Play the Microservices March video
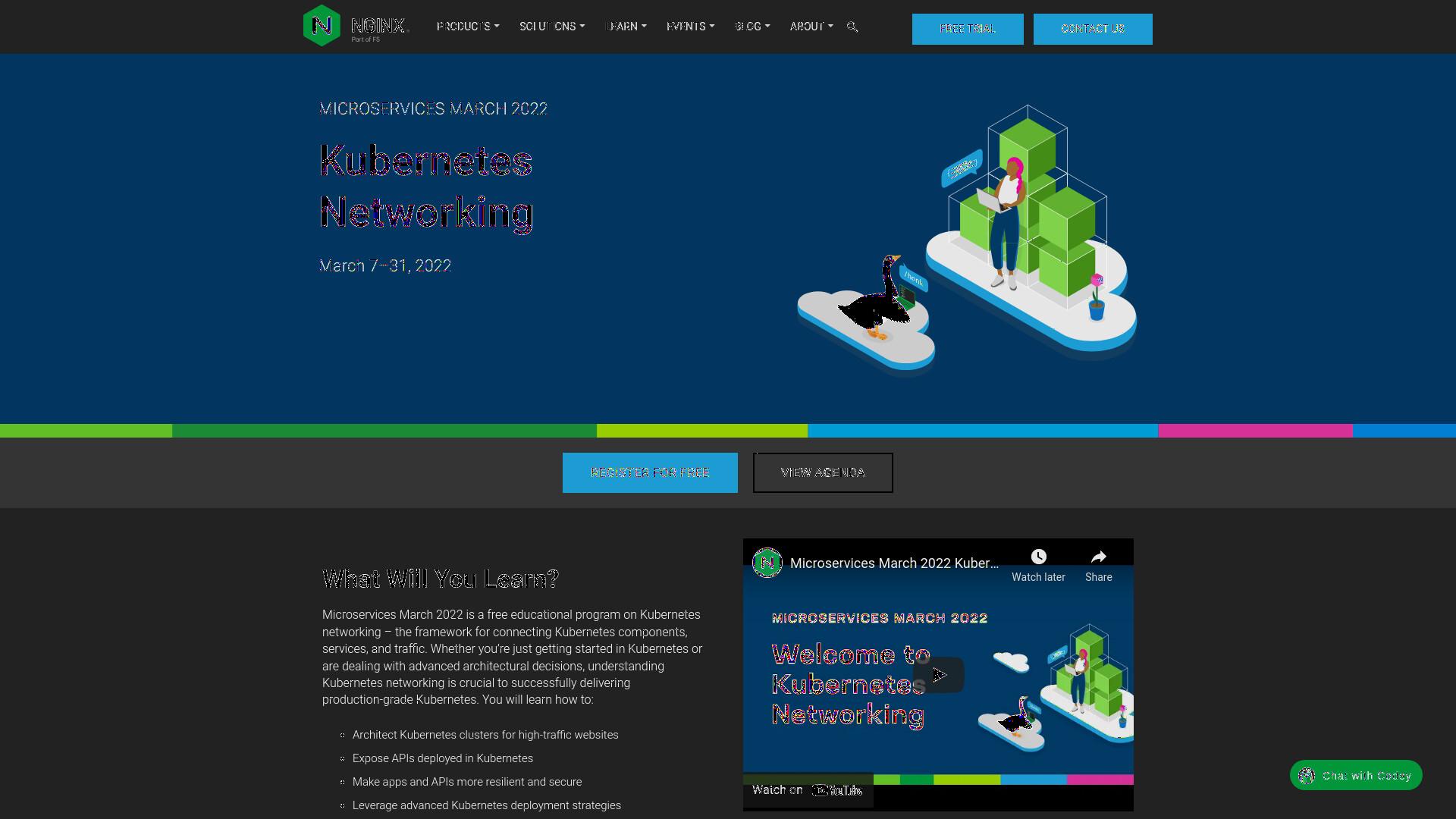Viewport: 1456px width, 819px height. click(x=938, y=675)
